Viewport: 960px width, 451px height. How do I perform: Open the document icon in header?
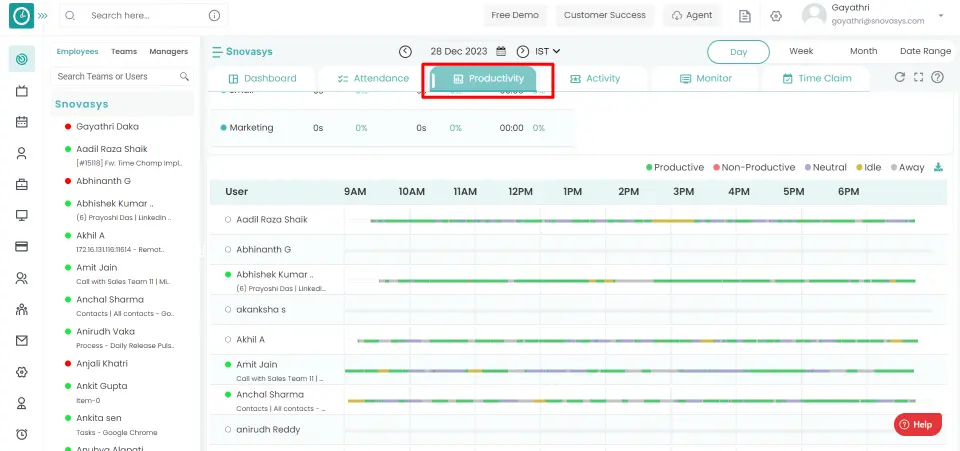click(x=744, y=16)
